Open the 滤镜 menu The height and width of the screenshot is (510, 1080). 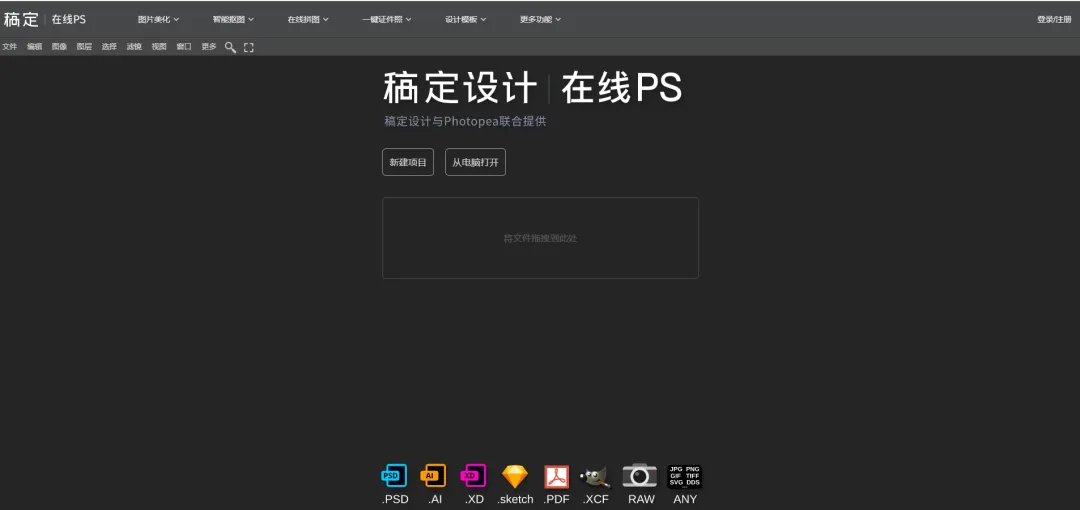[134, 47]
